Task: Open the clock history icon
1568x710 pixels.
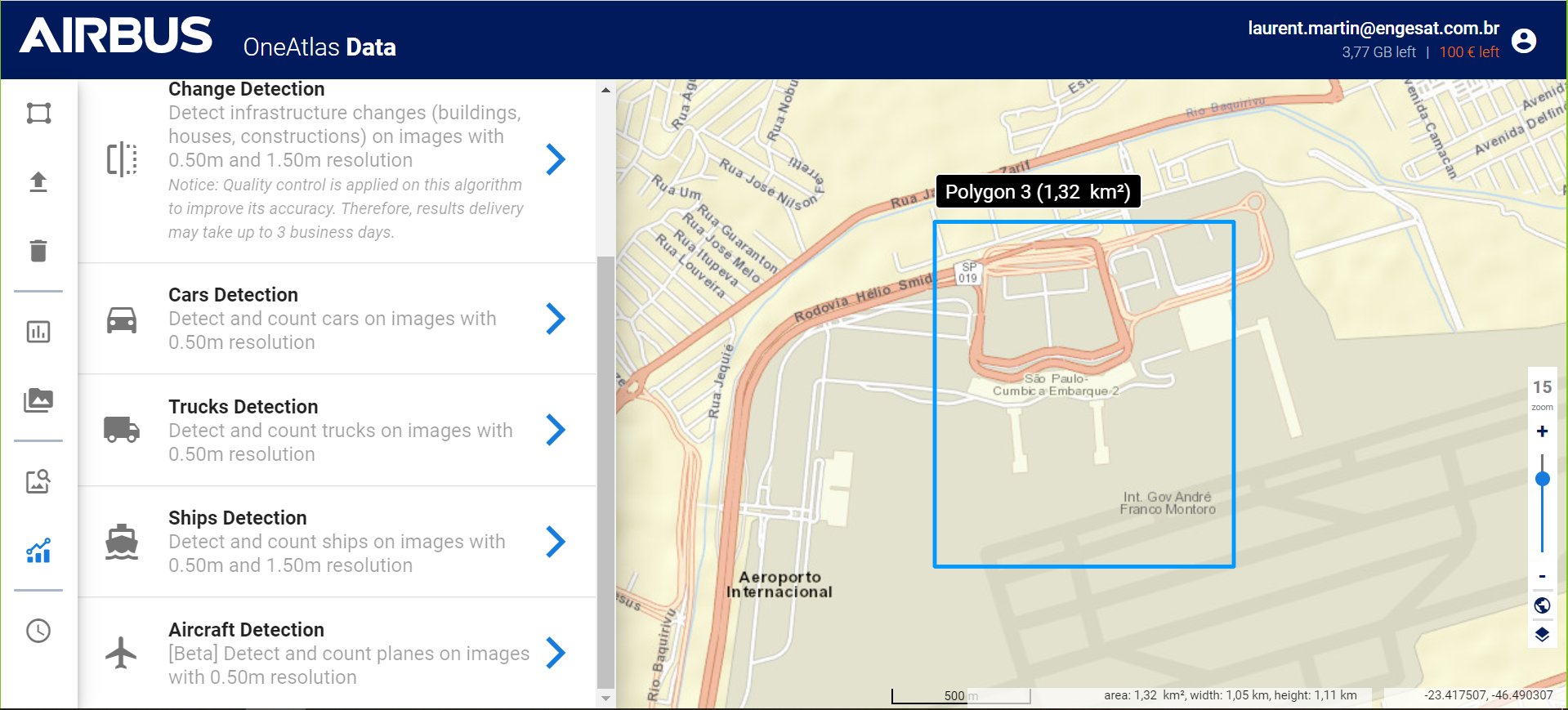Action: (x=38, y=631)
